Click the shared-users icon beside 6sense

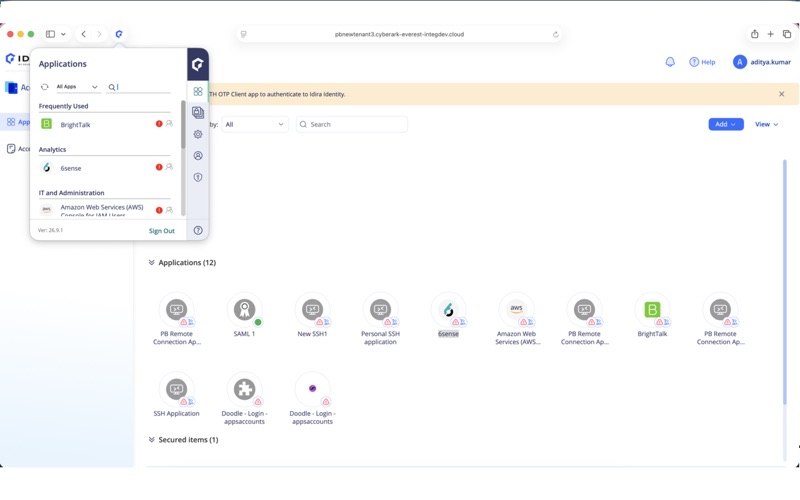[169, 167]
